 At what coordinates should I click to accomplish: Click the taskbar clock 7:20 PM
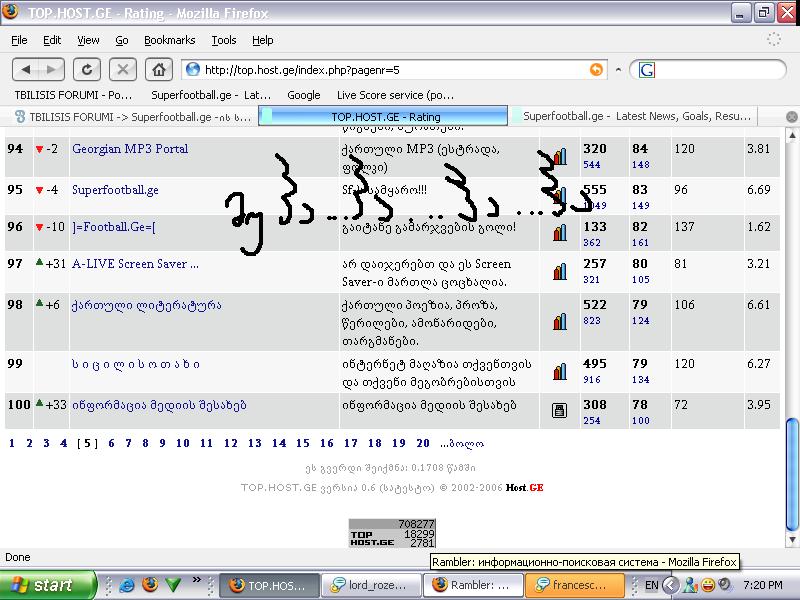pyautogui.click(x=763, y=585)
